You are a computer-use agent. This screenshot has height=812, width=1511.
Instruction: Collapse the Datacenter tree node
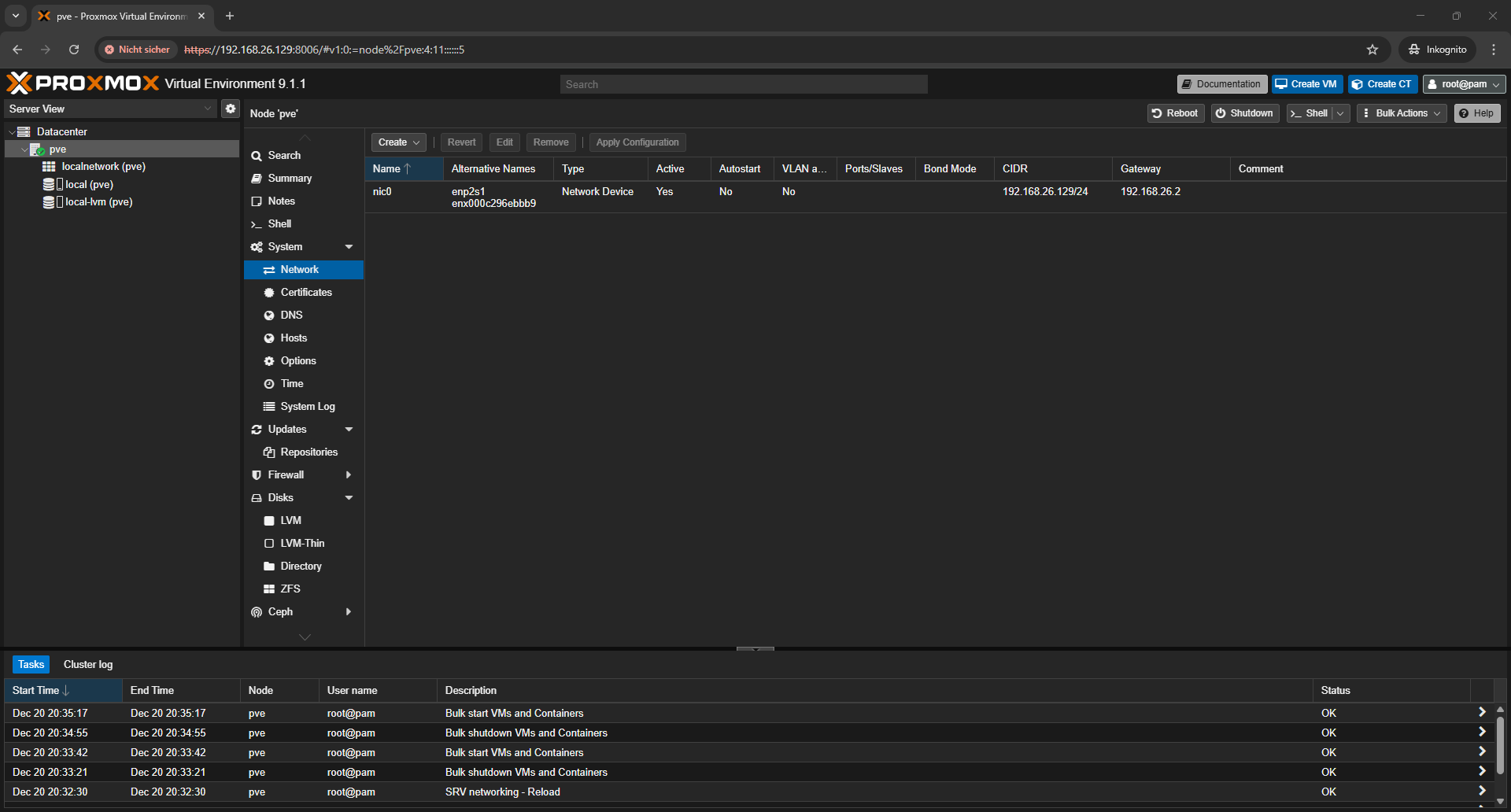tap(12, 132)
